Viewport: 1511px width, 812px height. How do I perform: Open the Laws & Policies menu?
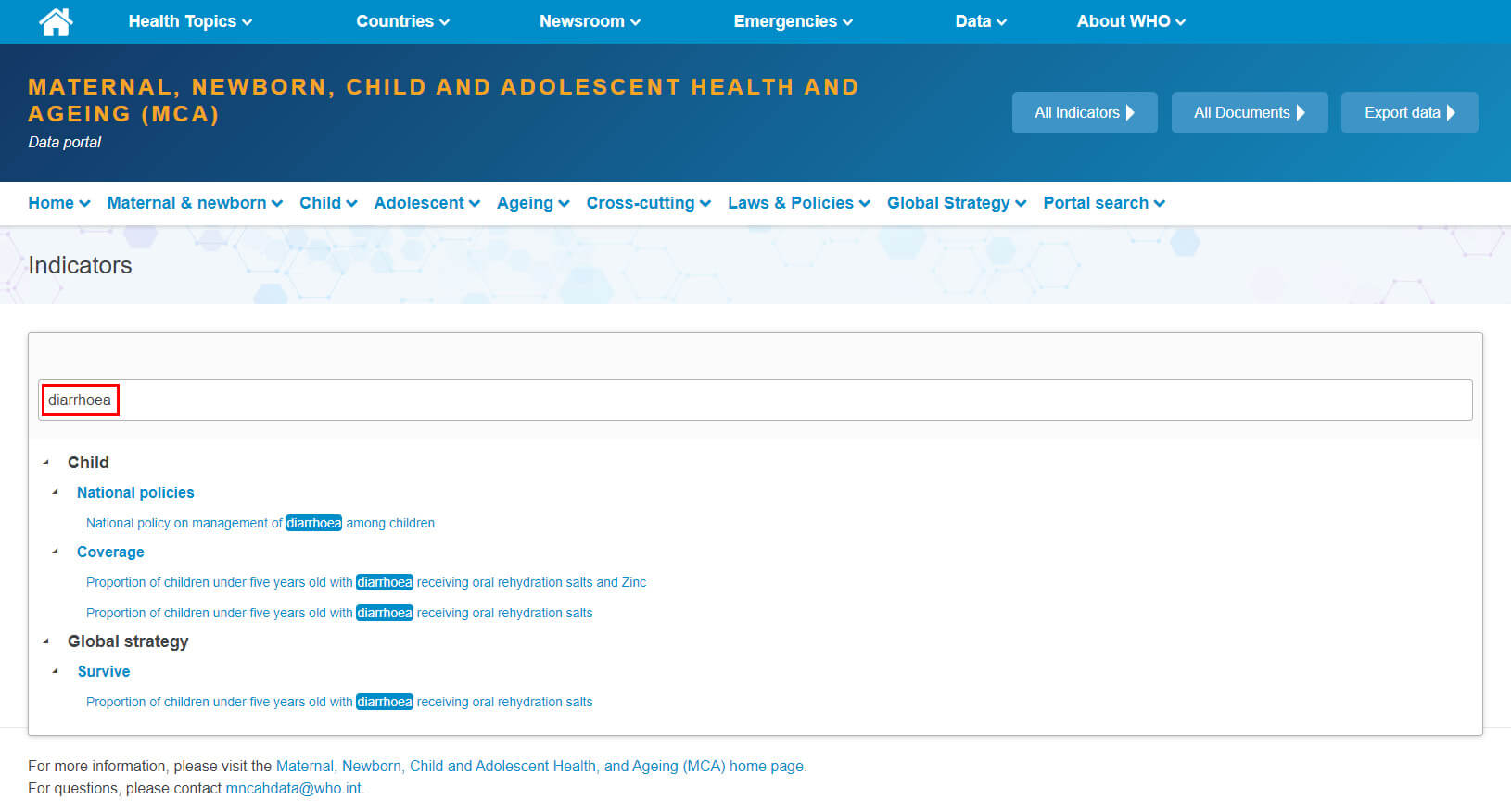click(798, 203)
